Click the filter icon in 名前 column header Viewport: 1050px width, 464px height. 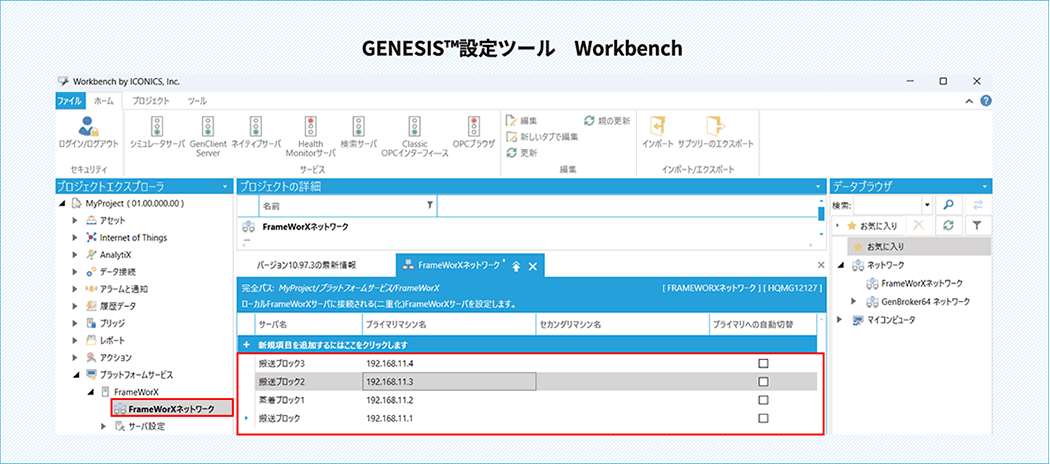(429, 206)
